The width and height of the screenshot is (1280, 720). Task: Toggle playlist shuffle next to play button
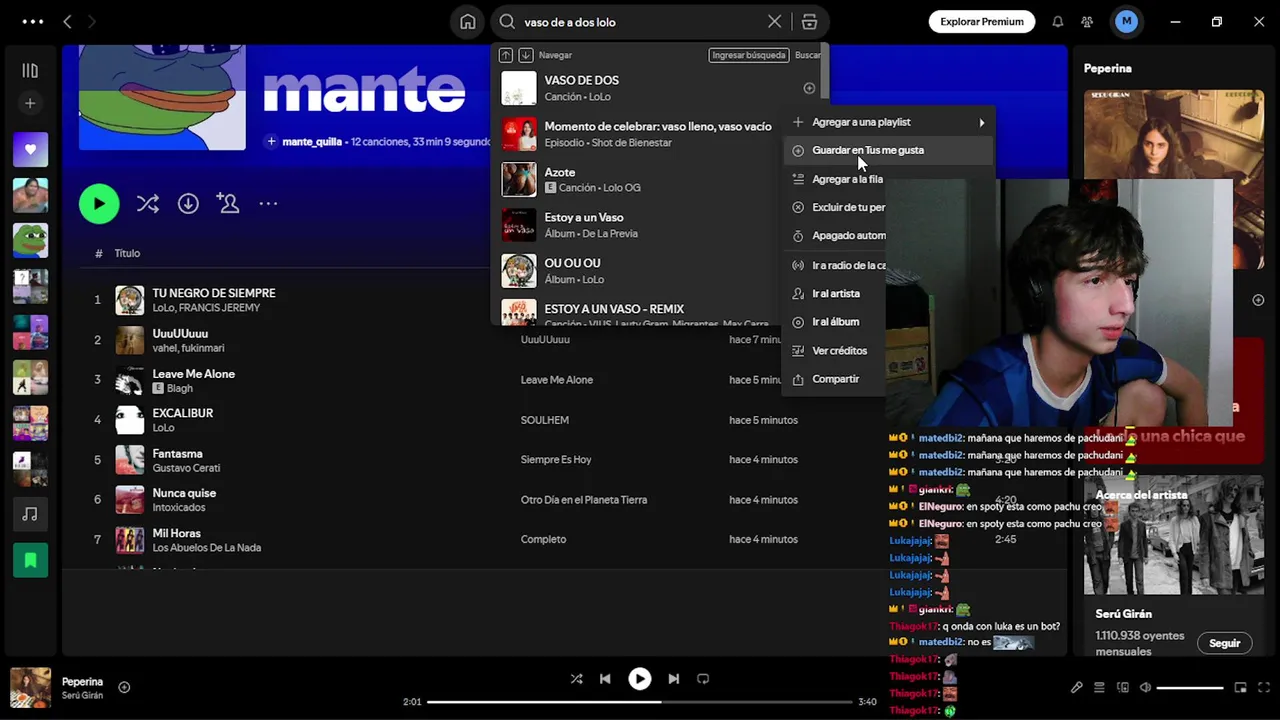[x=148, y=204]
